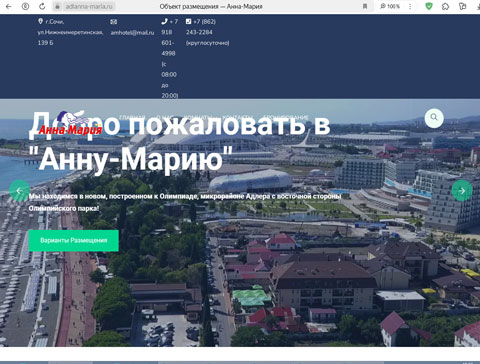Click the toolbar icon right of extensions puzzle
Image resolution: width=480 pixels, height=364 pixels.
[462, 6]
